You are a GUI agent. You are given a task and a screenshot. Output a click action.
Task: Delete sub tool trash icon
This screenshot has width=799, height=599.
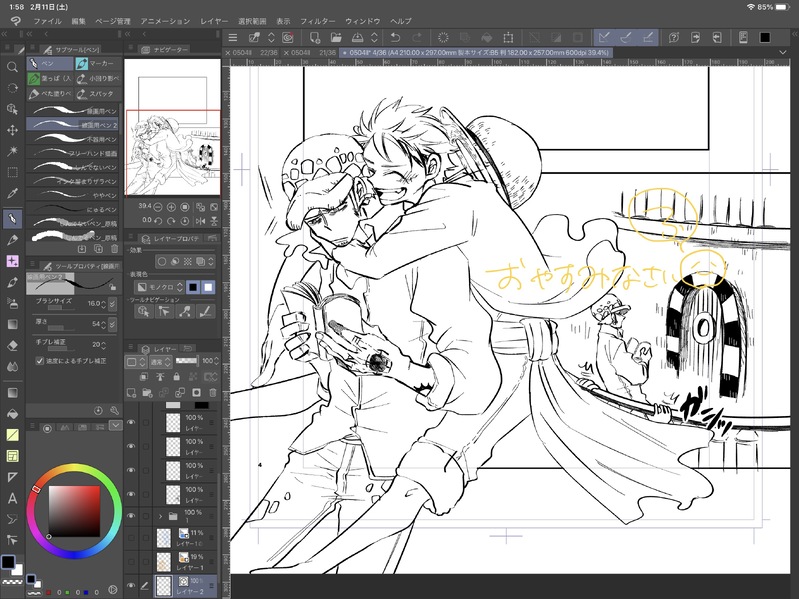pos(114,249)
